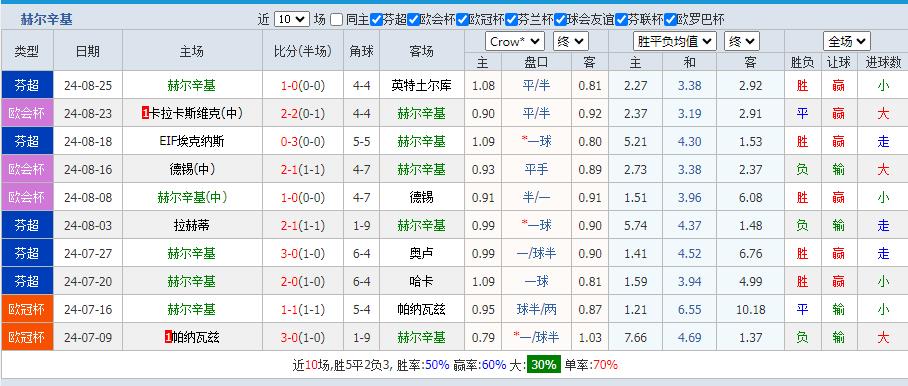Image resolution: width=908 pixels, height=386 pixels.
Task: Open the 终 dropdown beside 胜平负均值
Action: click(742, 41)
